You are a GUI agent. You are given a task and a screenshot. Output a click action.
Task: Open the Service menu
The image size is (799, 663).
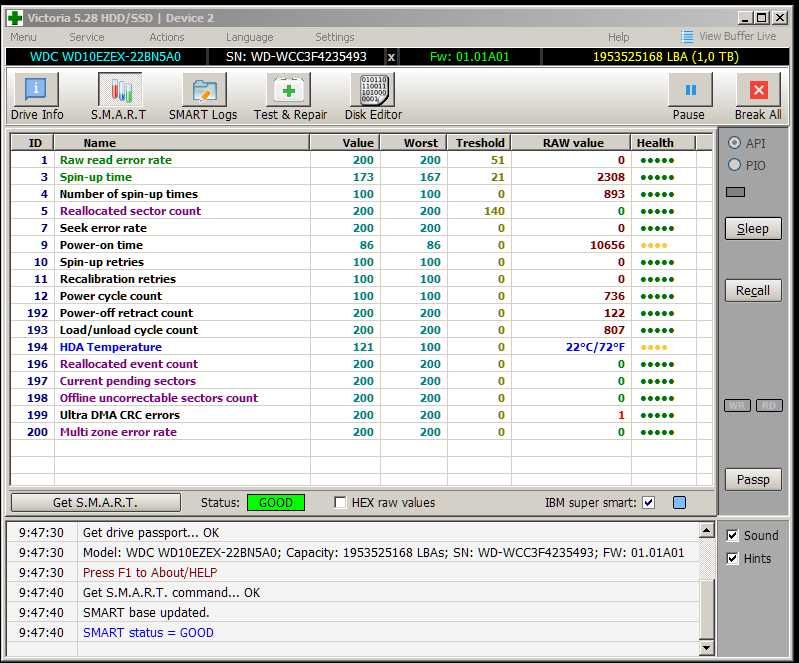click(x=87, y=37)
